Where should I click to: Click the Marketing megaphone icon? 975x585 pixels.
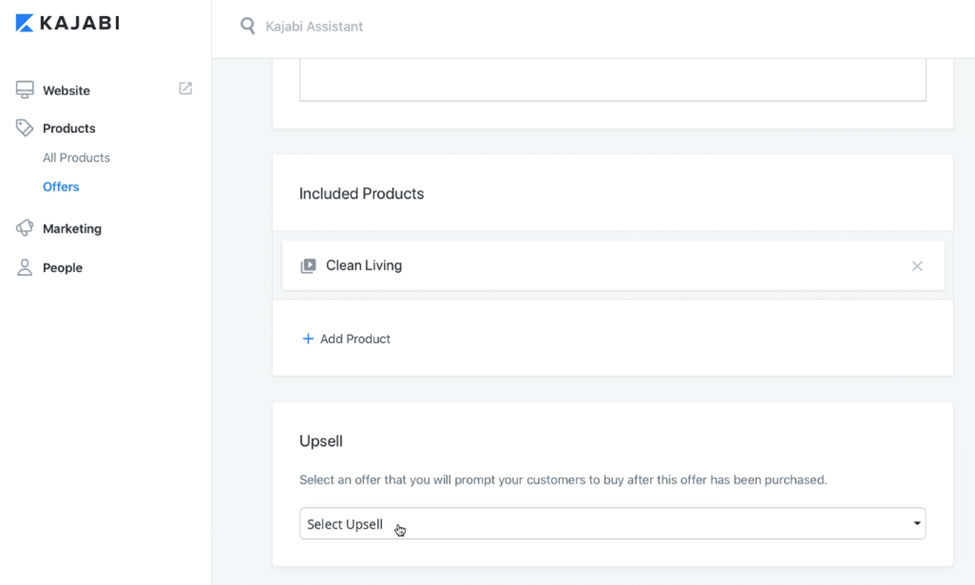click(25, 228)
